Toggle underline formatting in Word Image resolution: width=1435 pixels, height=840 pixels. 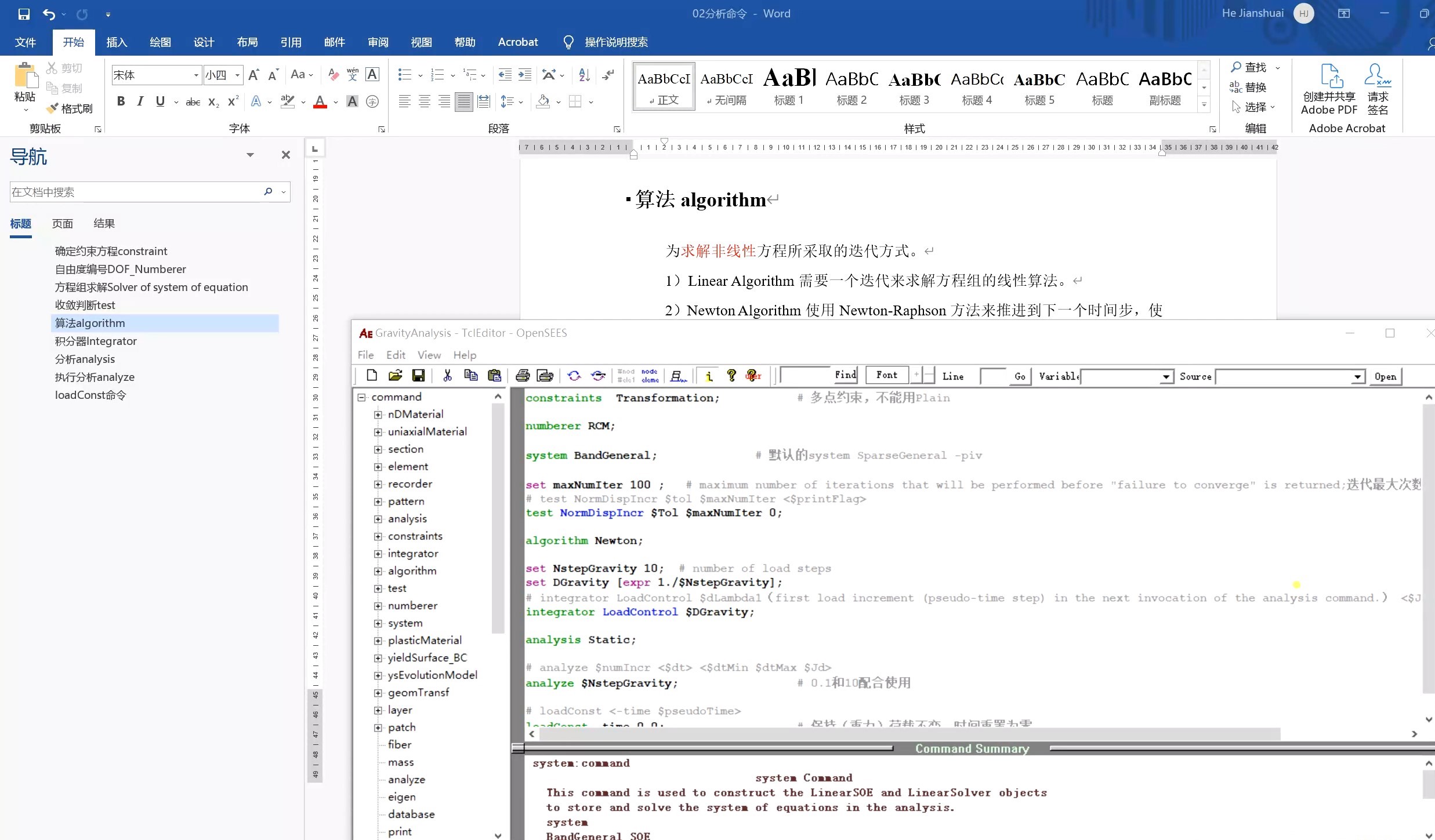160,101
